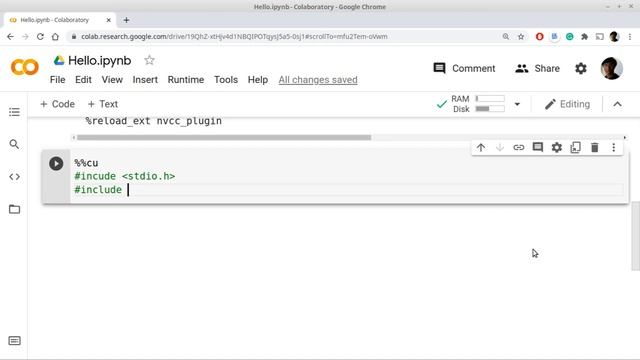Open the Tools menu
The width and height of the screenshot is (640, 360).
tap(226, 80)
